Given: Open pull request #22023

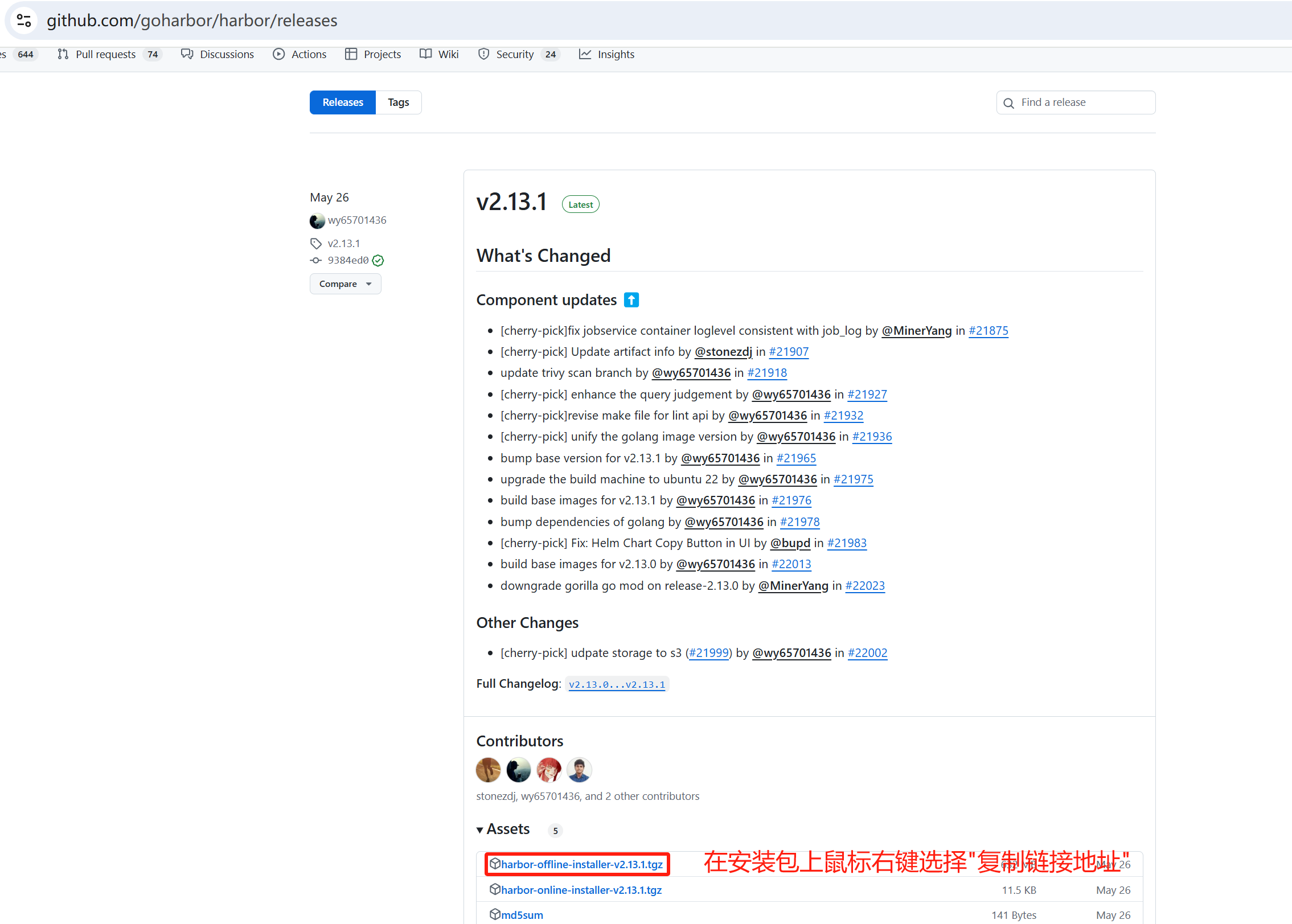Looking at the screenshot, I should coord(865,586).
